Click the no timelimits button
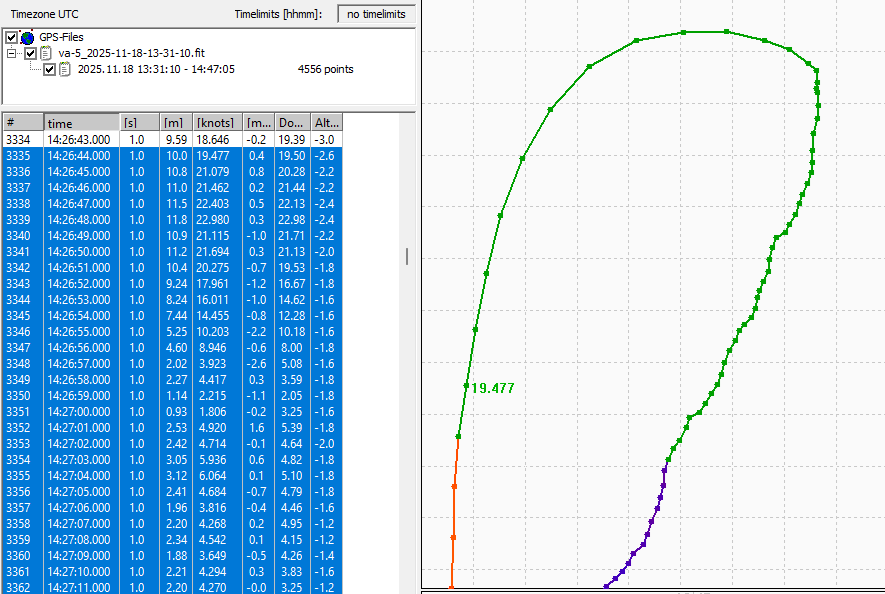The width and height of the screenshot is (885, 594). [376, 14]
